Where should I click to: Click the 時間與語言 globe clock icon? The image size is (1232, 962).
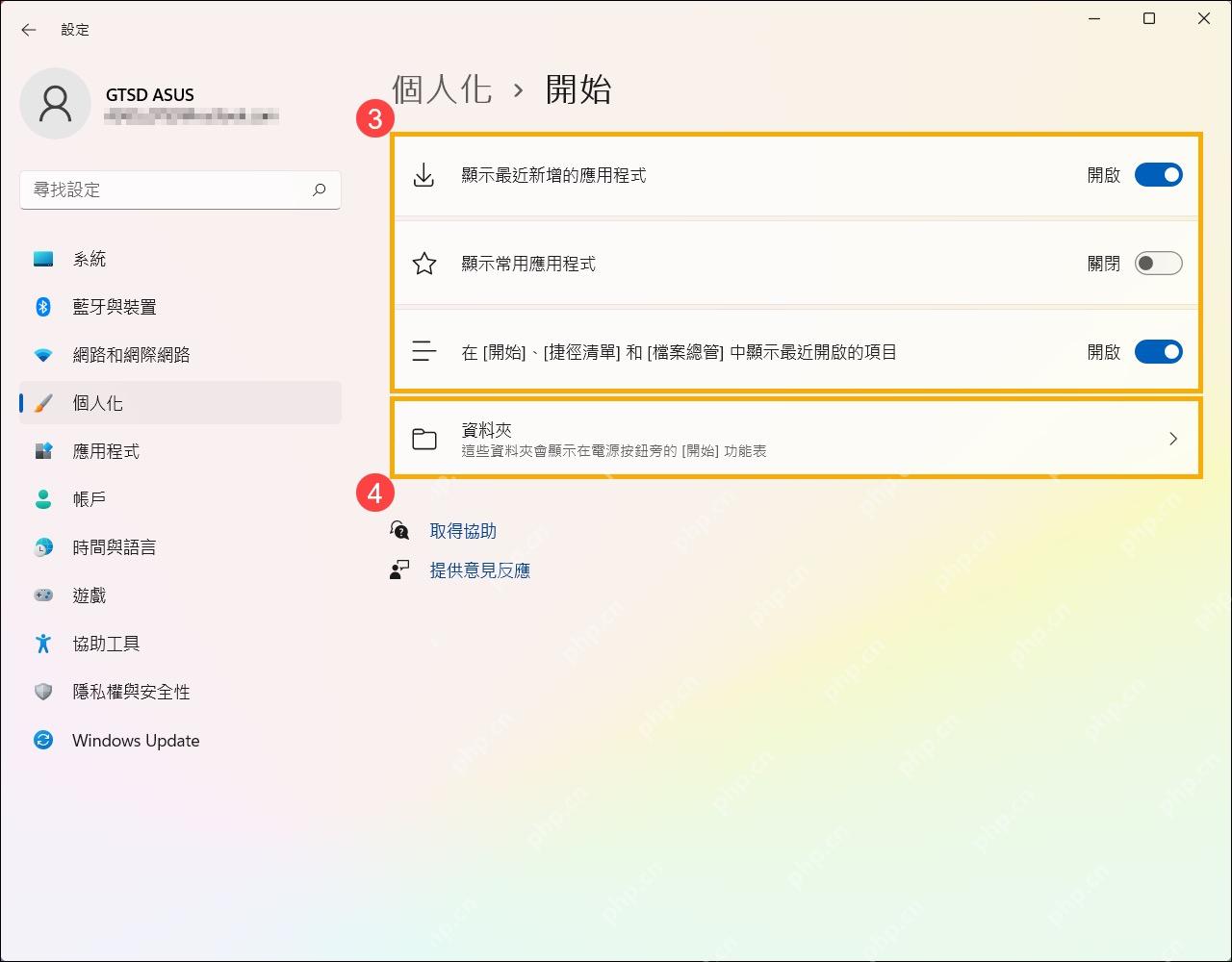coord(43,547)
